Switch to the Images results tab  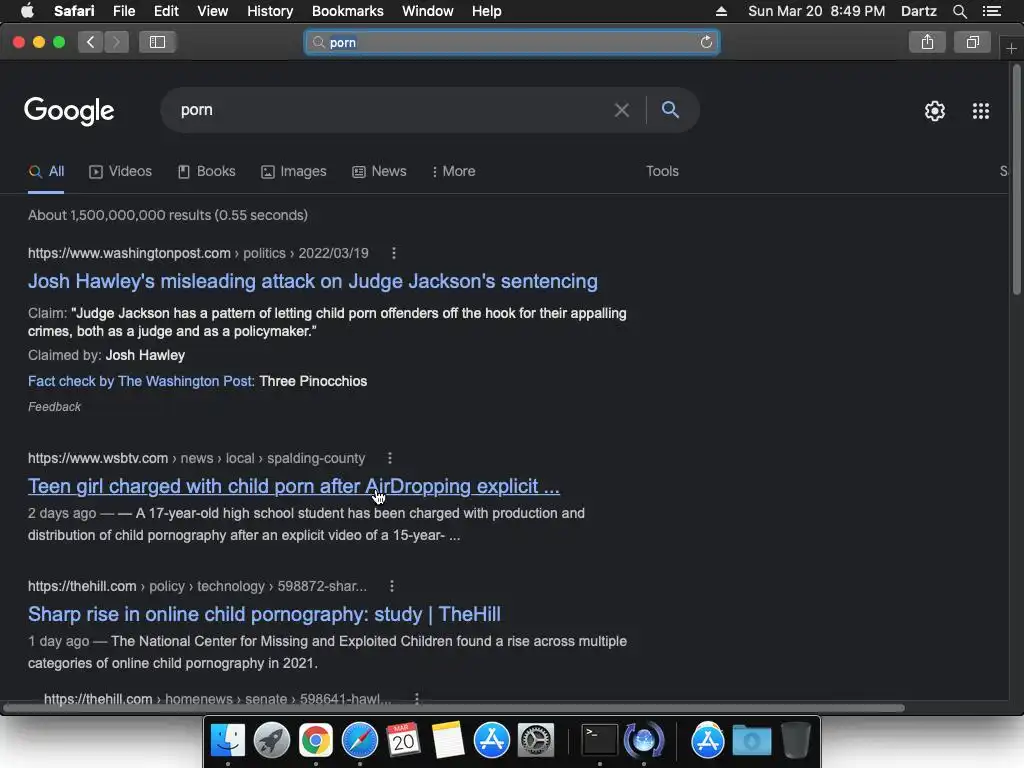pyautogui.click(x=294, y=171)
